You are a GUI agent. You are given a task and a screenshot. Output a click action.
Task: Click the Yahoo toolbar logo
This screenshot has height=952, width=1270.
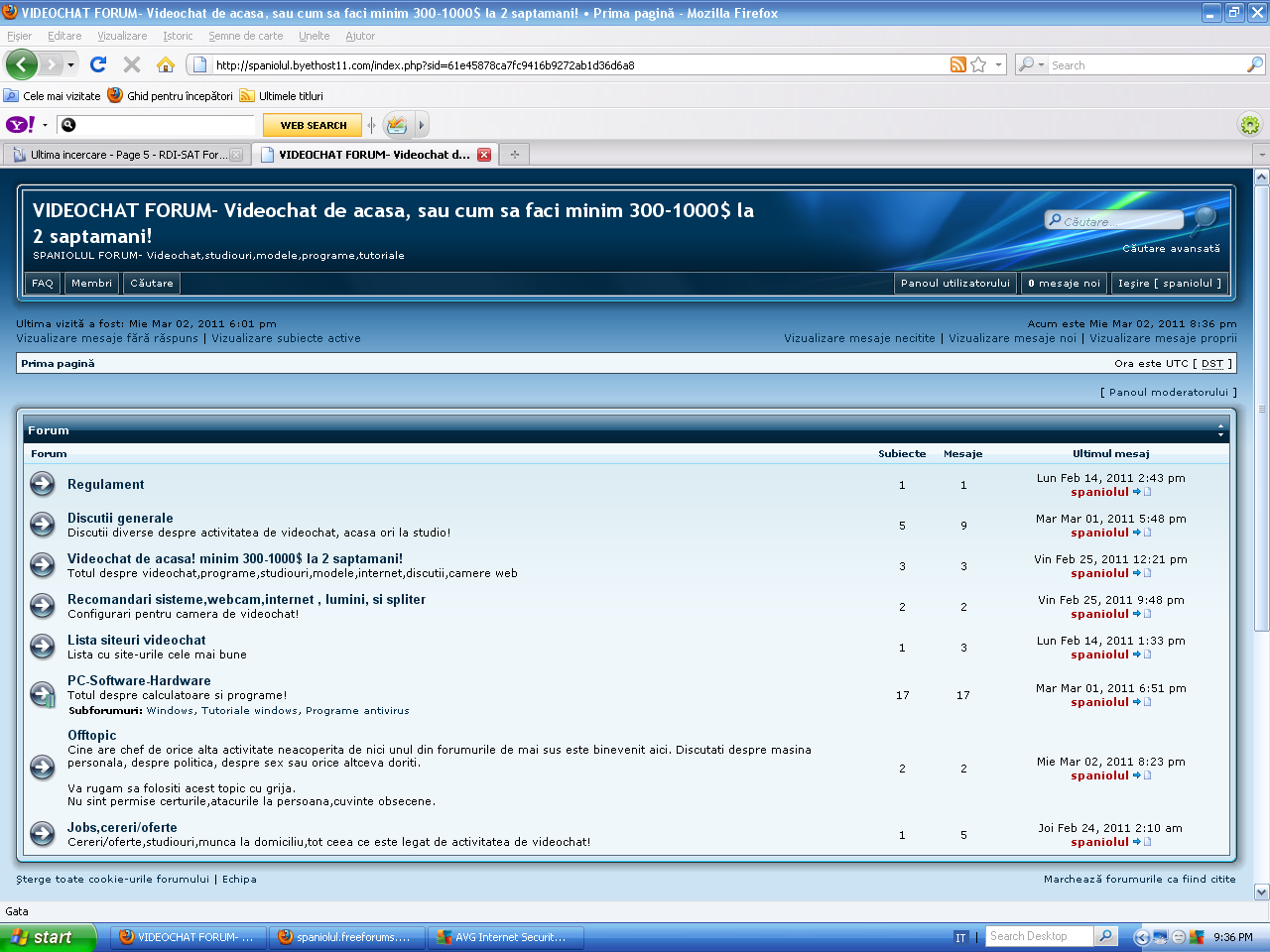(x=21, y=125)
